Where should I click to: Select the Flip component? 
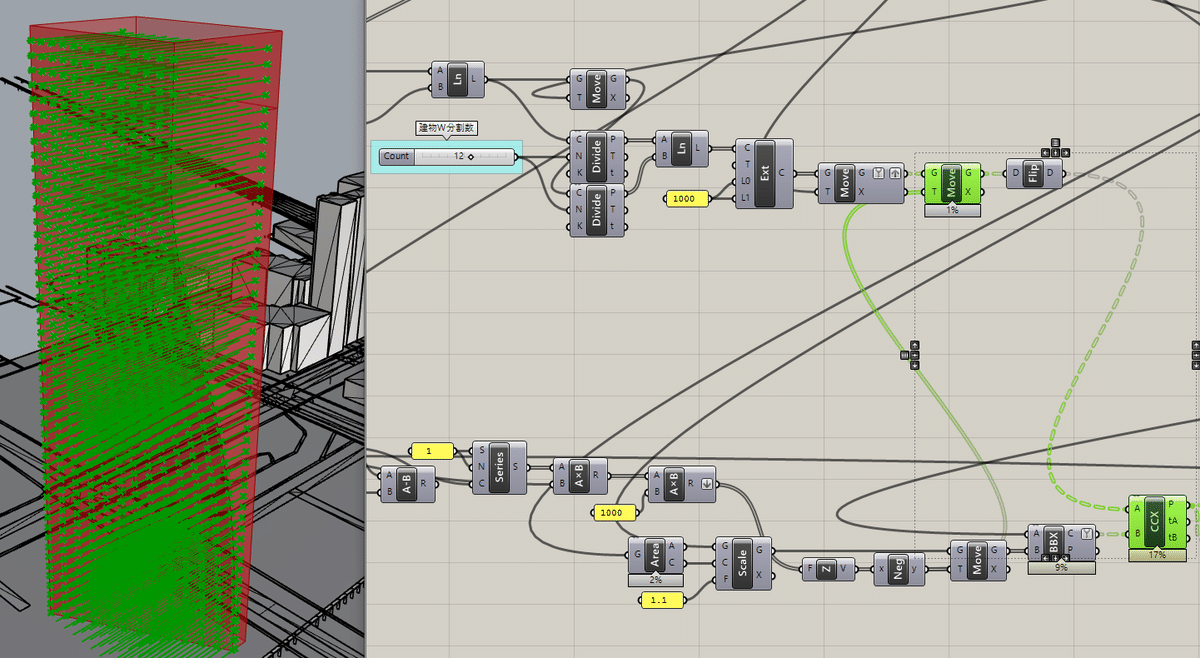(x=1034, y=174)
